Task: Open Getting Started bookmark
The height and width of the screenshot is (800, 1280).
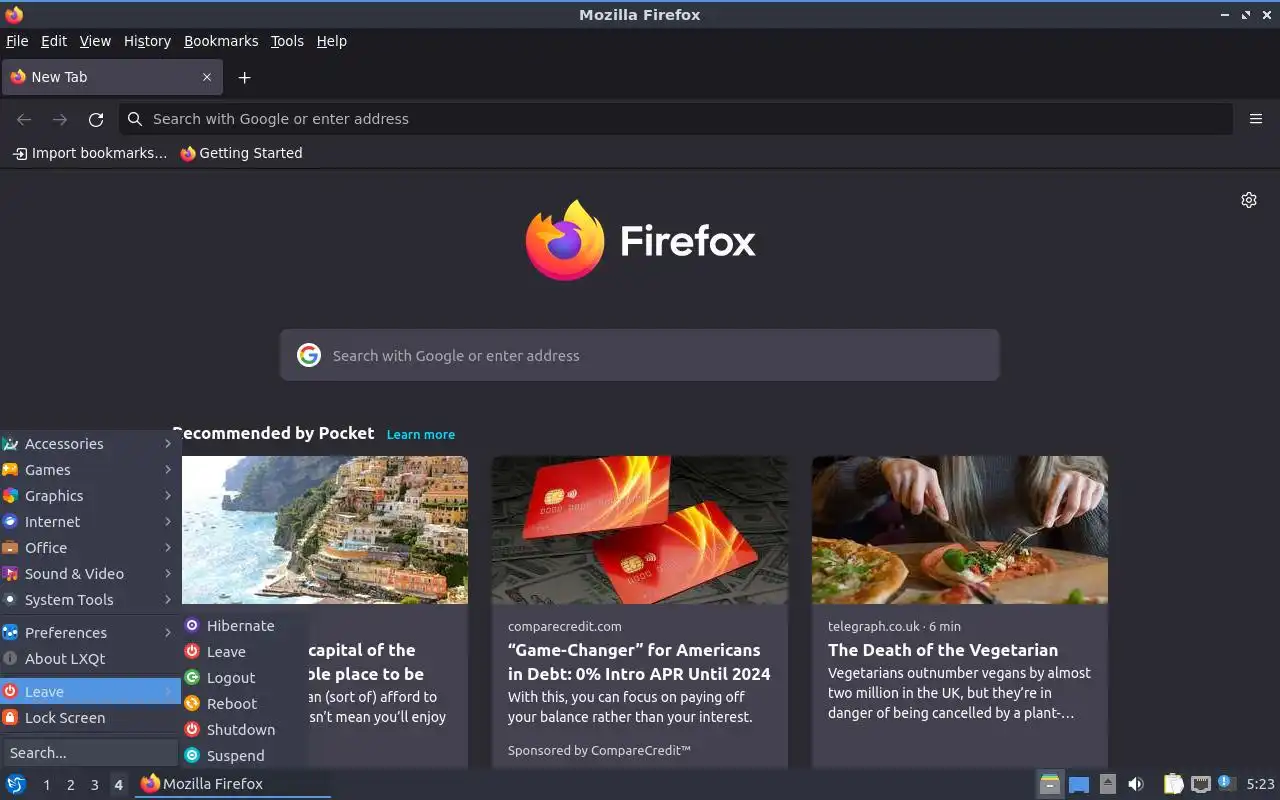Action: click(x=241, y=153)
